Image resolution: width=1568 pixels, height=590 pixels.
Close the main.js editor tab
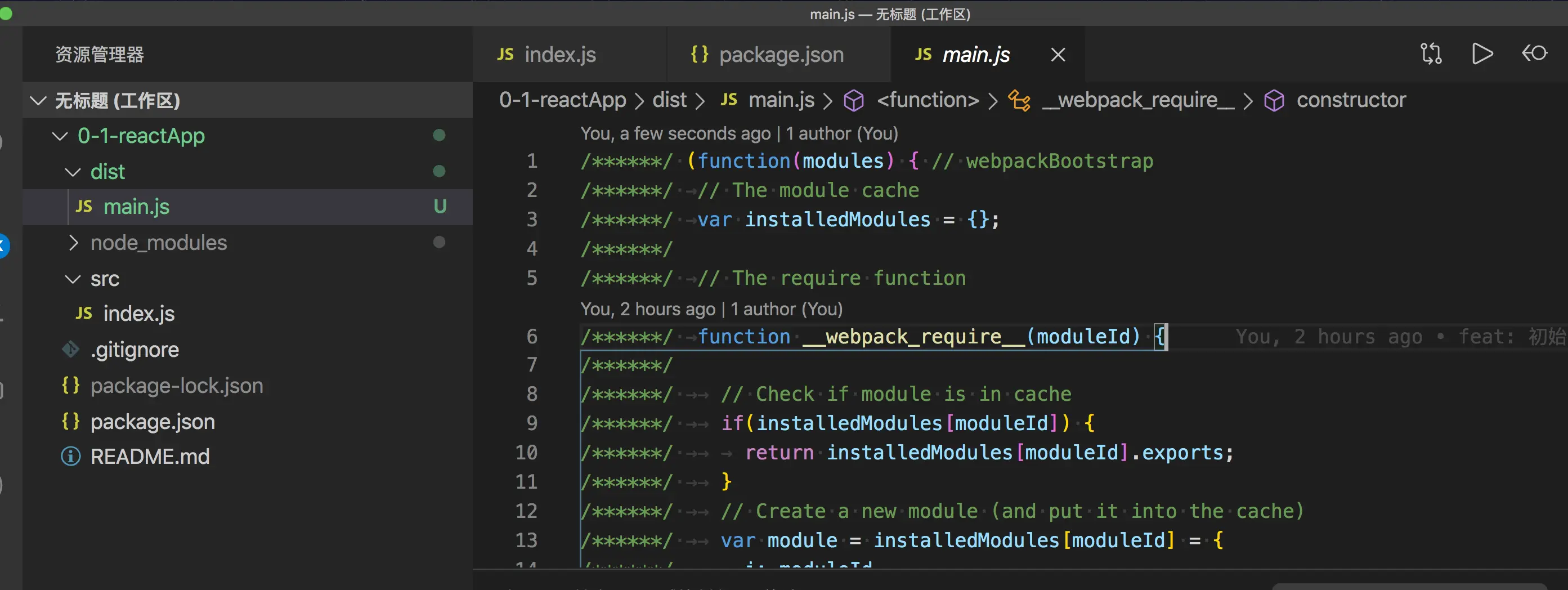click(1058, 55)
